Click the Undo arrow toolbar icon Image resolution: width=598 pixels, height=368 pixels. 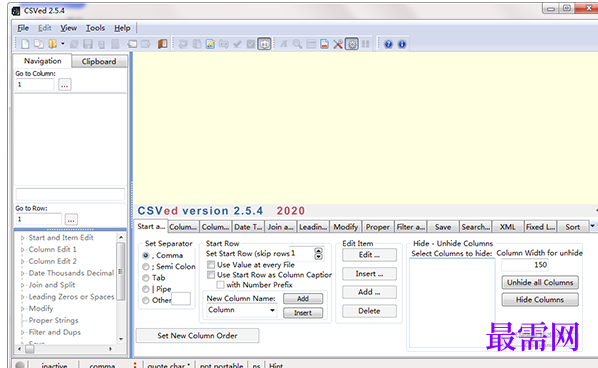(x=183, y=44)
